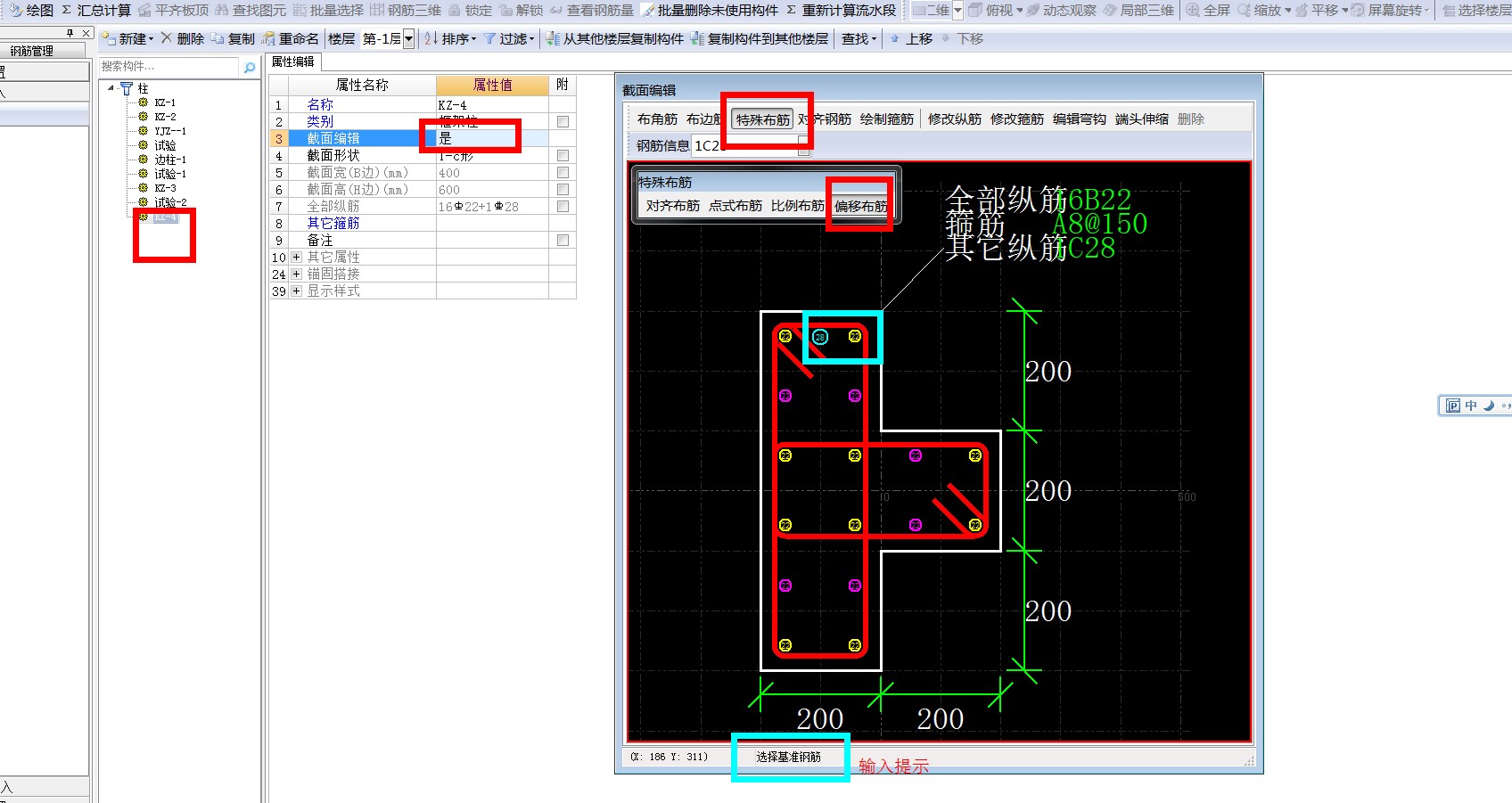Switch to 属性编辑 tab

click(x=293, y=62)
